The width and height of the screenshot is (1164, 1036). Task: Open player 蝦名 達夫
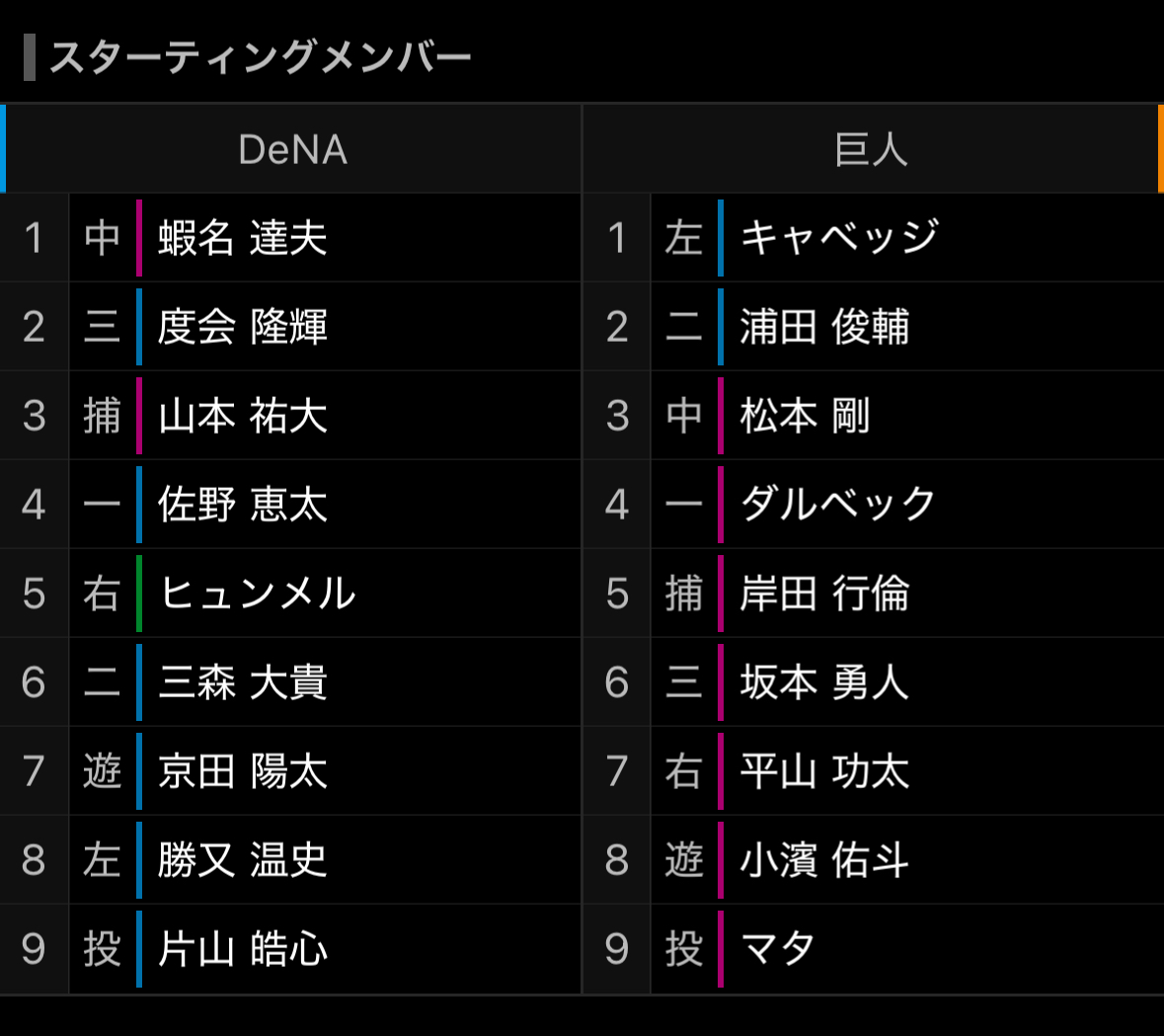[x=243, y=238]
